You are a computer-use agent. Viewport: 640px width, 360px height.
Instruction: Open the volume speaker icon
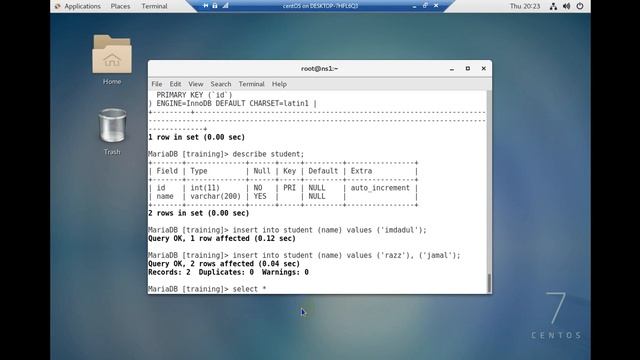567,6
